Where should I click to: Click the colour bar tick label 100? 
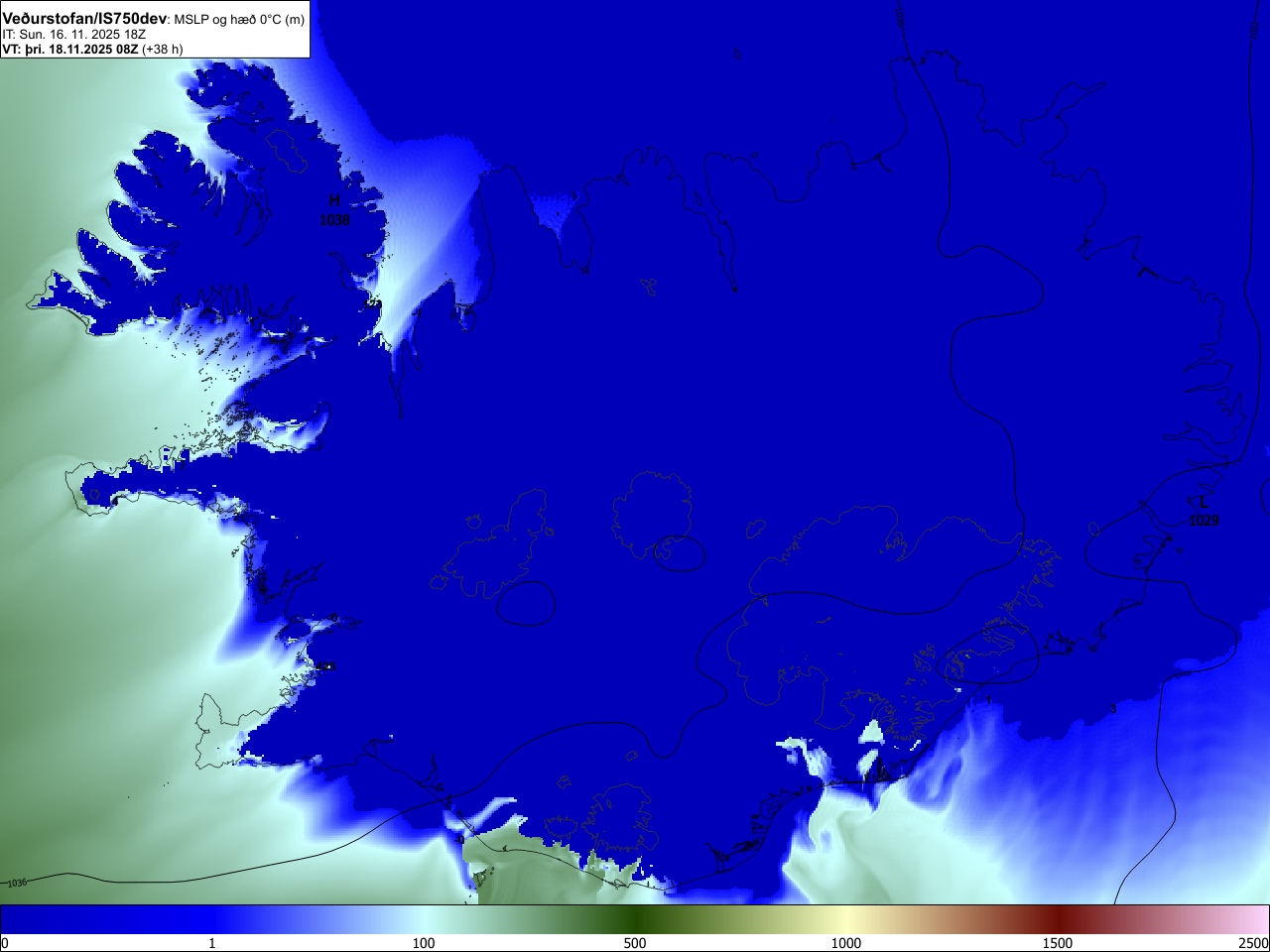[x=424, y=943]
